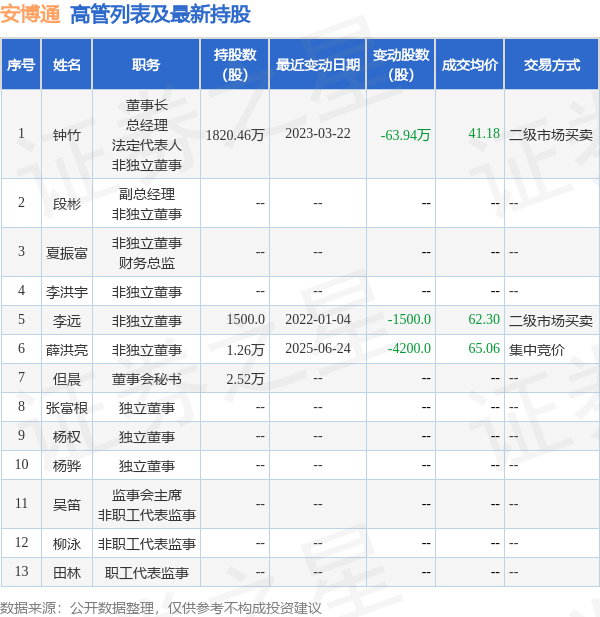Select the date 2023-03-22
This screenshot has height=617, width=600.
pyautogui.click(x=318, y=133)
